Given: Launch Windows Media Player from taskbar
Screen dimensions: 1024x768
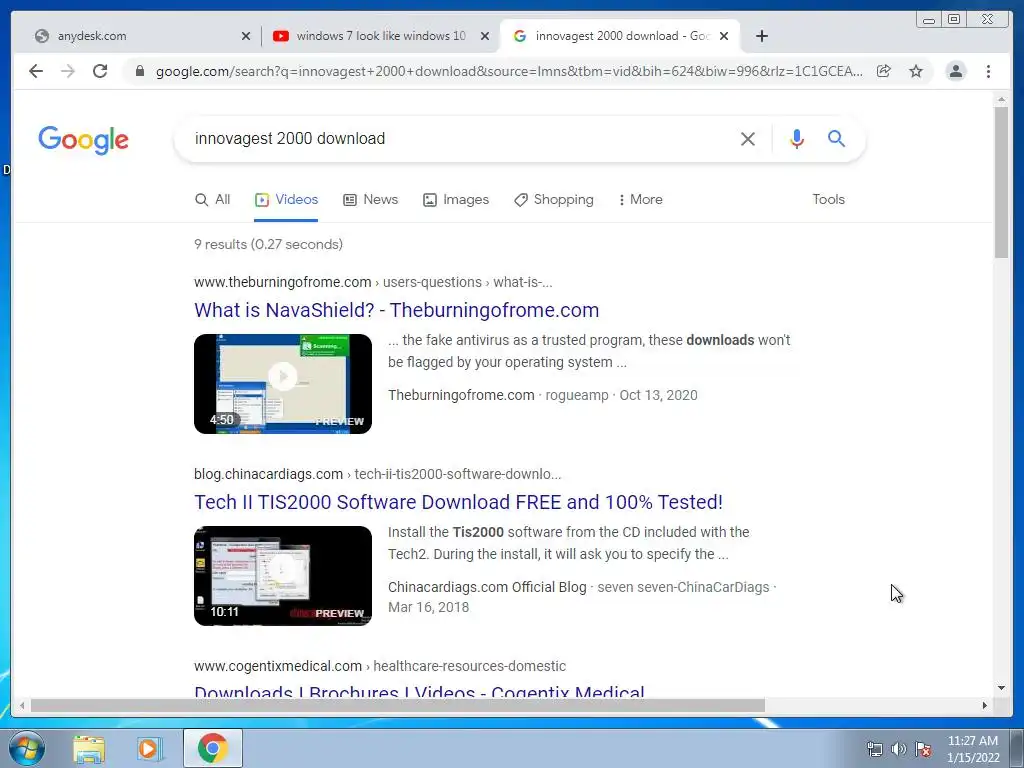Looking at the screenshot, I should 149,749.
